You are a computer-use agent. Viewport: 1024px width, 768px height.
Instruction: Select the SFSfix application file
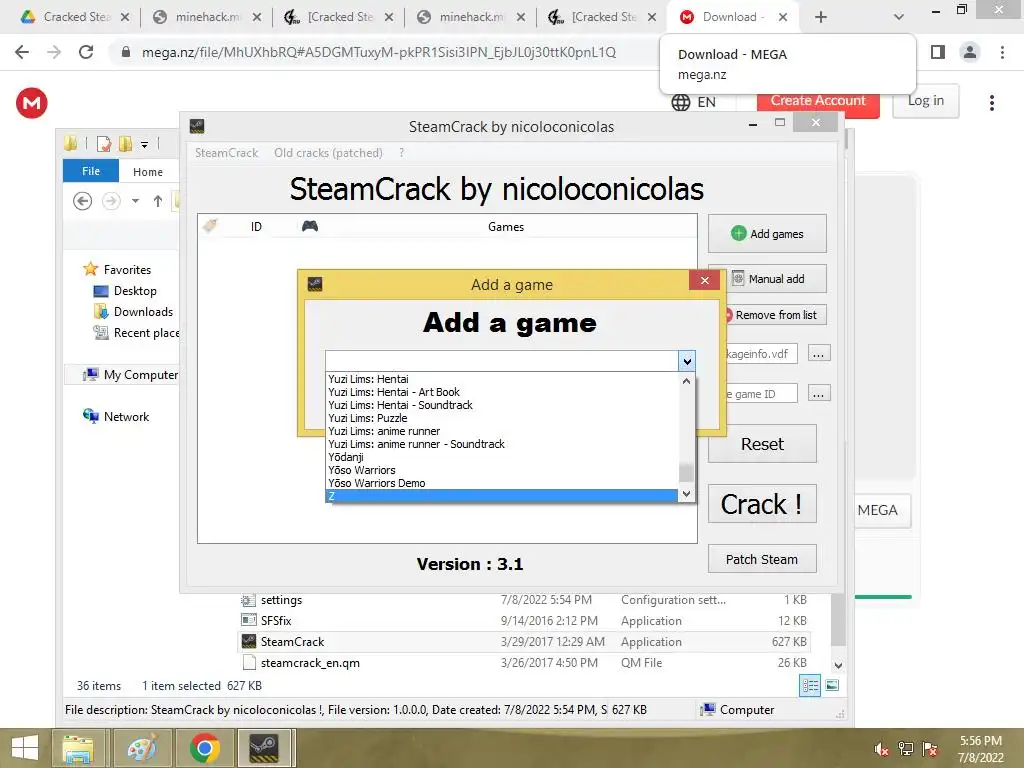pos(524,620)
